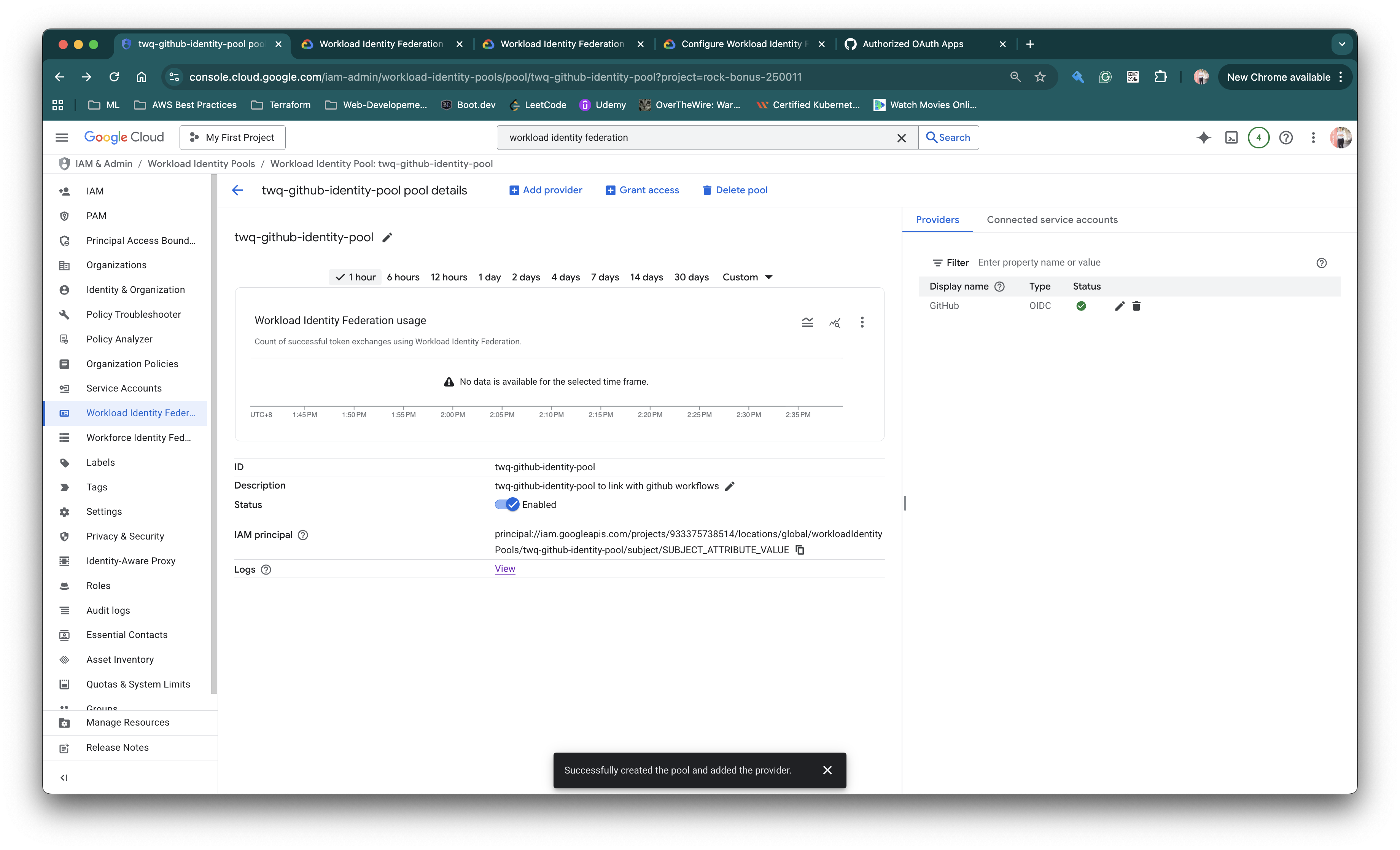Select the 6 hours time range

tap(403, 277)
